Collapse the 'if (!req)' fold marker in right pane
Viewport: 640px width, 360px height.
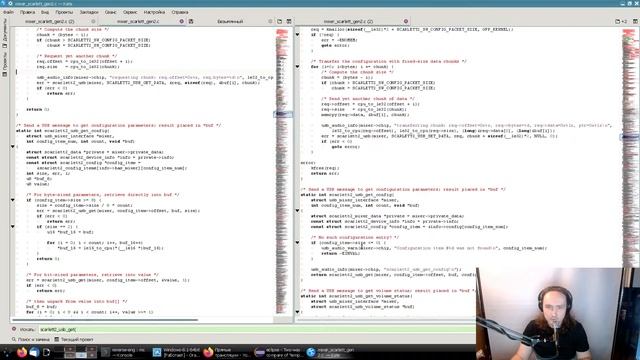[298, 35]
